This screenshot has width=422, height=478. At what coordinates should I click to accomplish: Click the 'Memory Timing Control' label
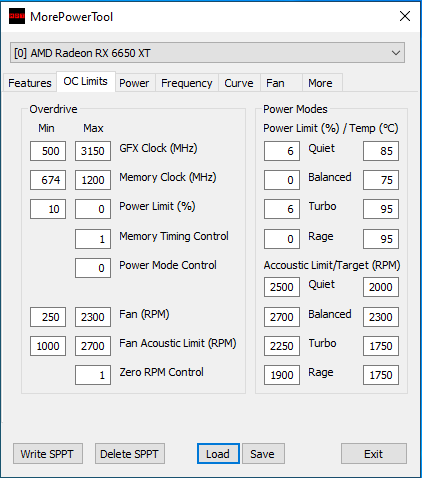click(x=174, y=236)
